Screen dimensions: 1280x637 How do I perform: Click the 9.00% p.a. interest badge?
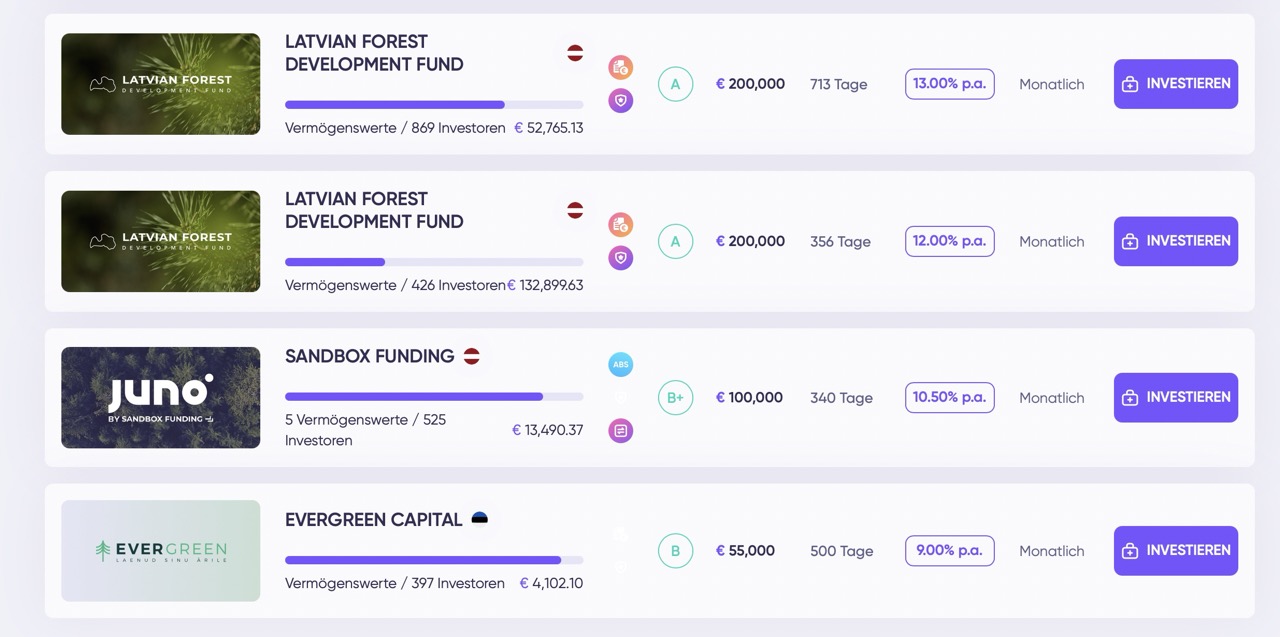[949, 551]
